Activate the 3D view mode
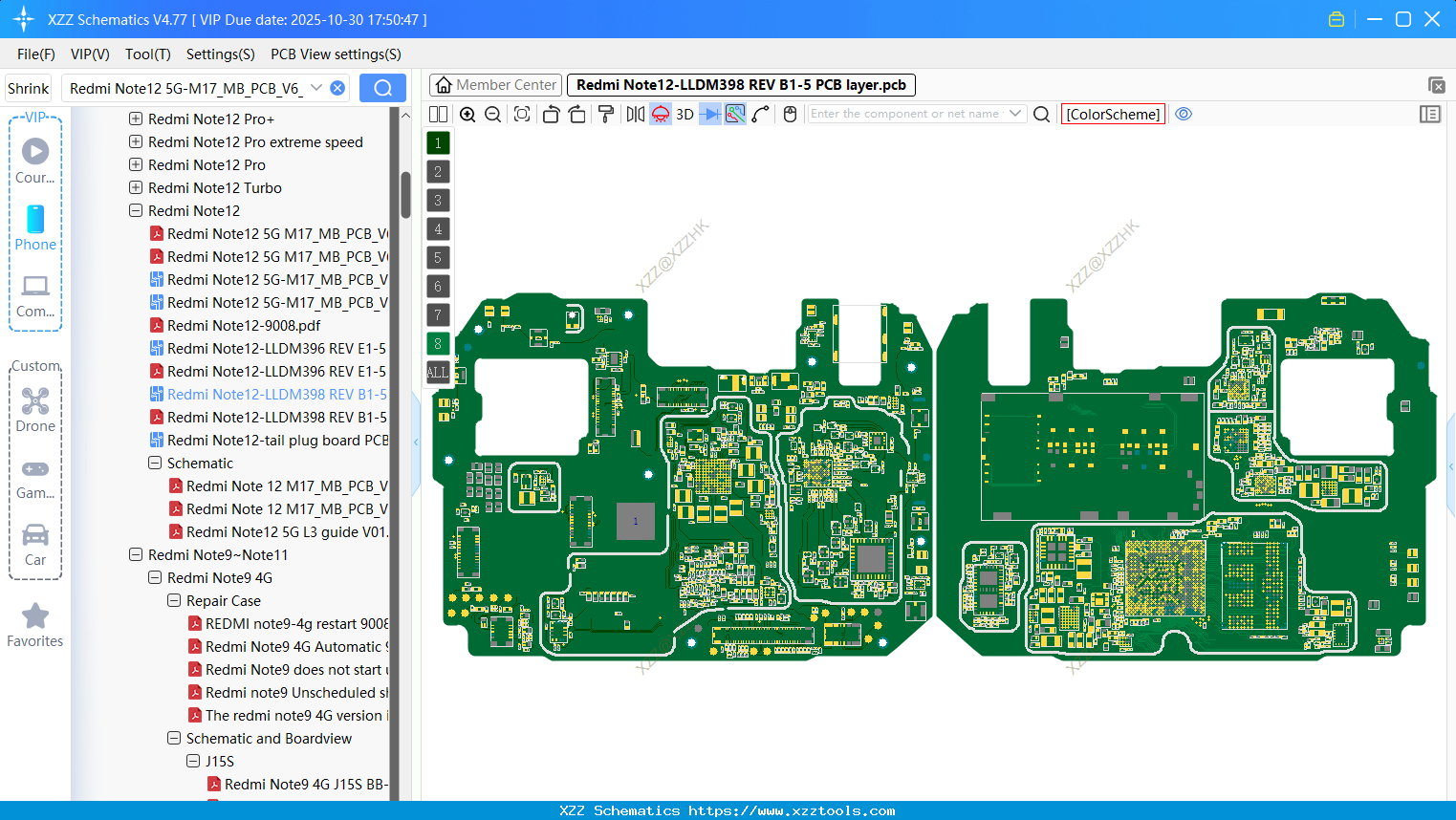 coord(683,114)
